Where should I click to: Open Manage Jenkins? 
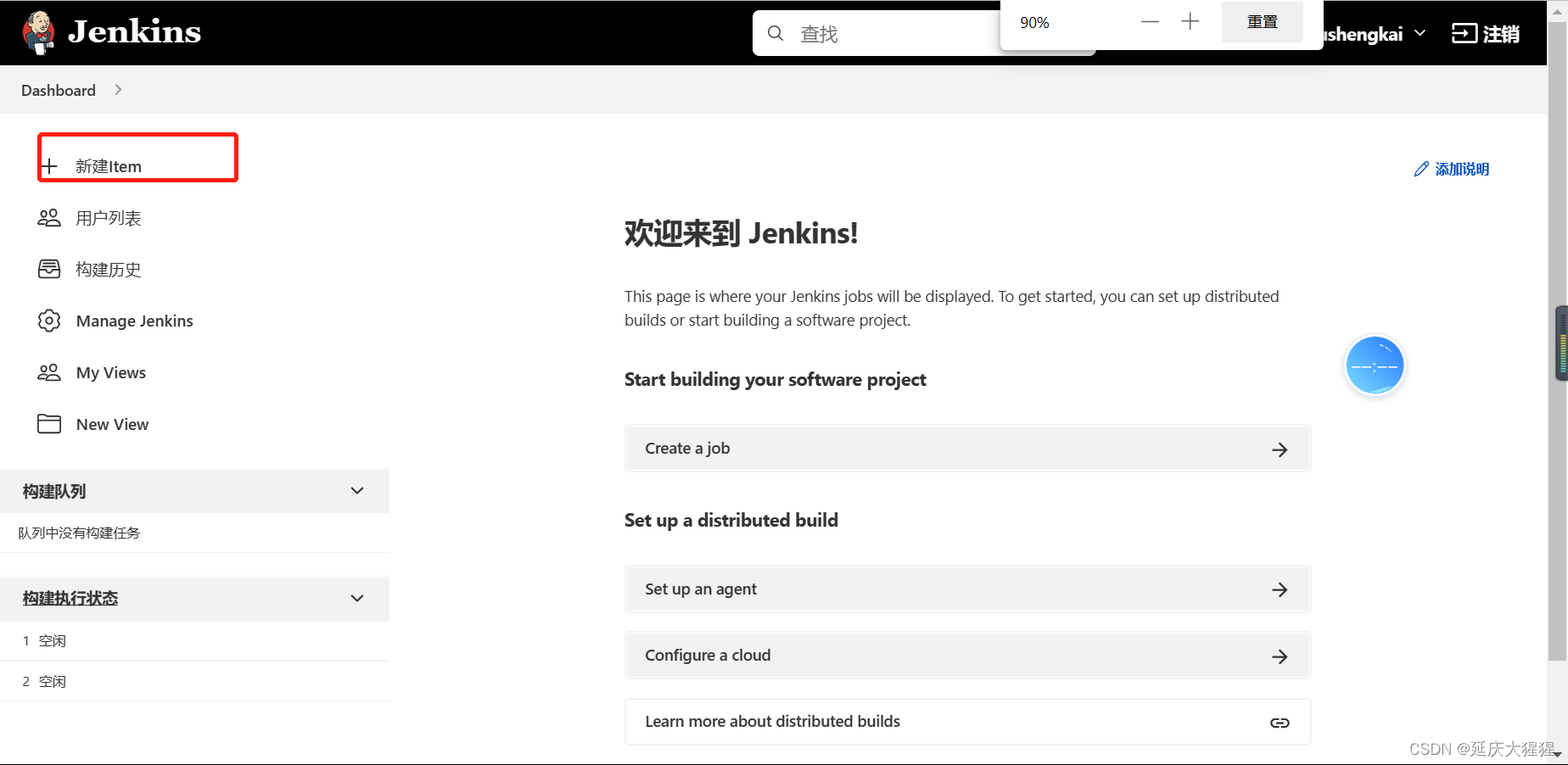[135, 321]
